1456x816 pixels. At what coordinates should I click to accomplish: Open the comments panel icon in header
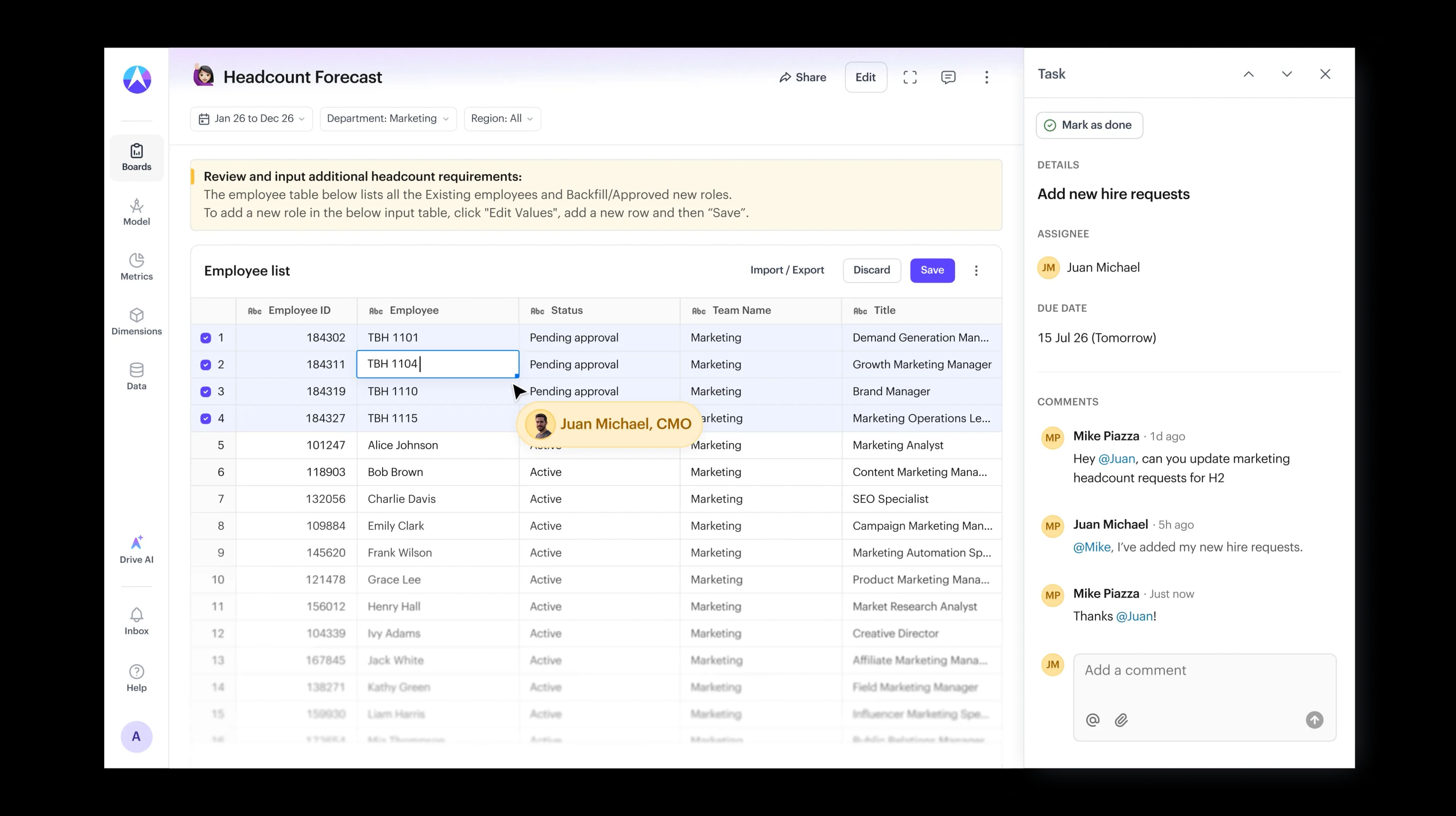948,77
